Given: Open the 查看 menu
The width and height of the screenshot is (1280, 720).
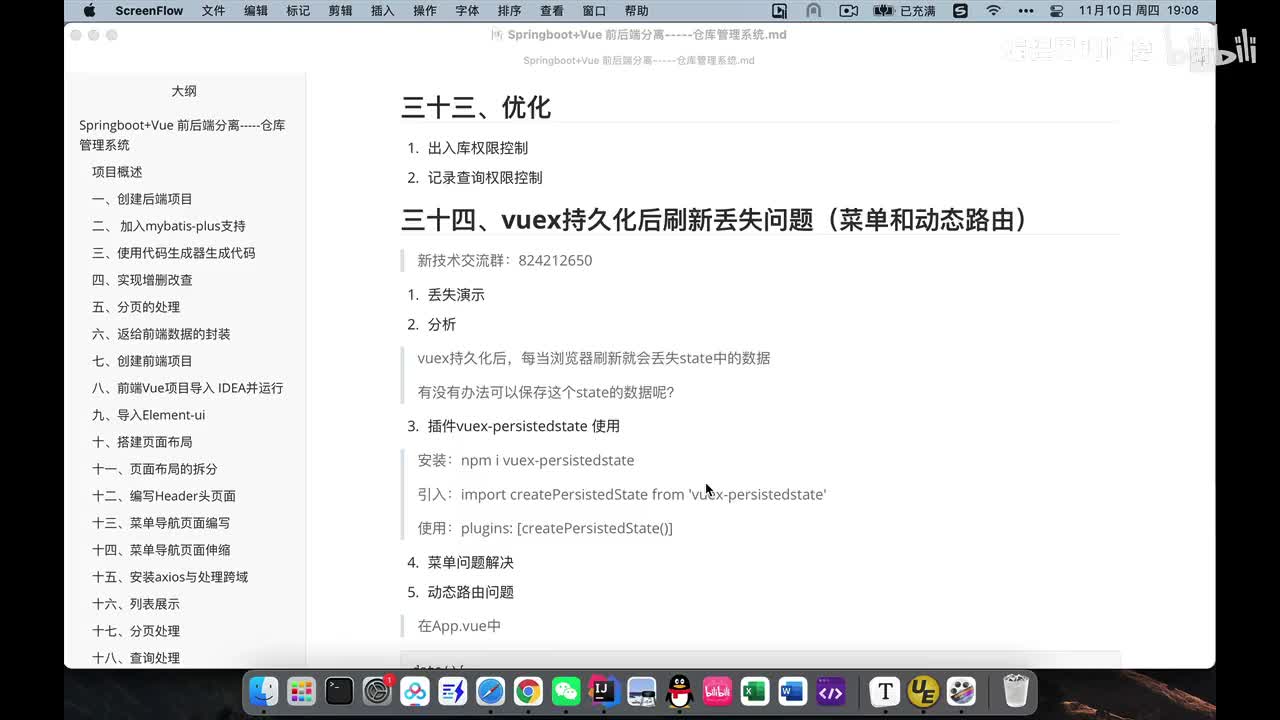Looking at the screenshot, I should [552, 11].
